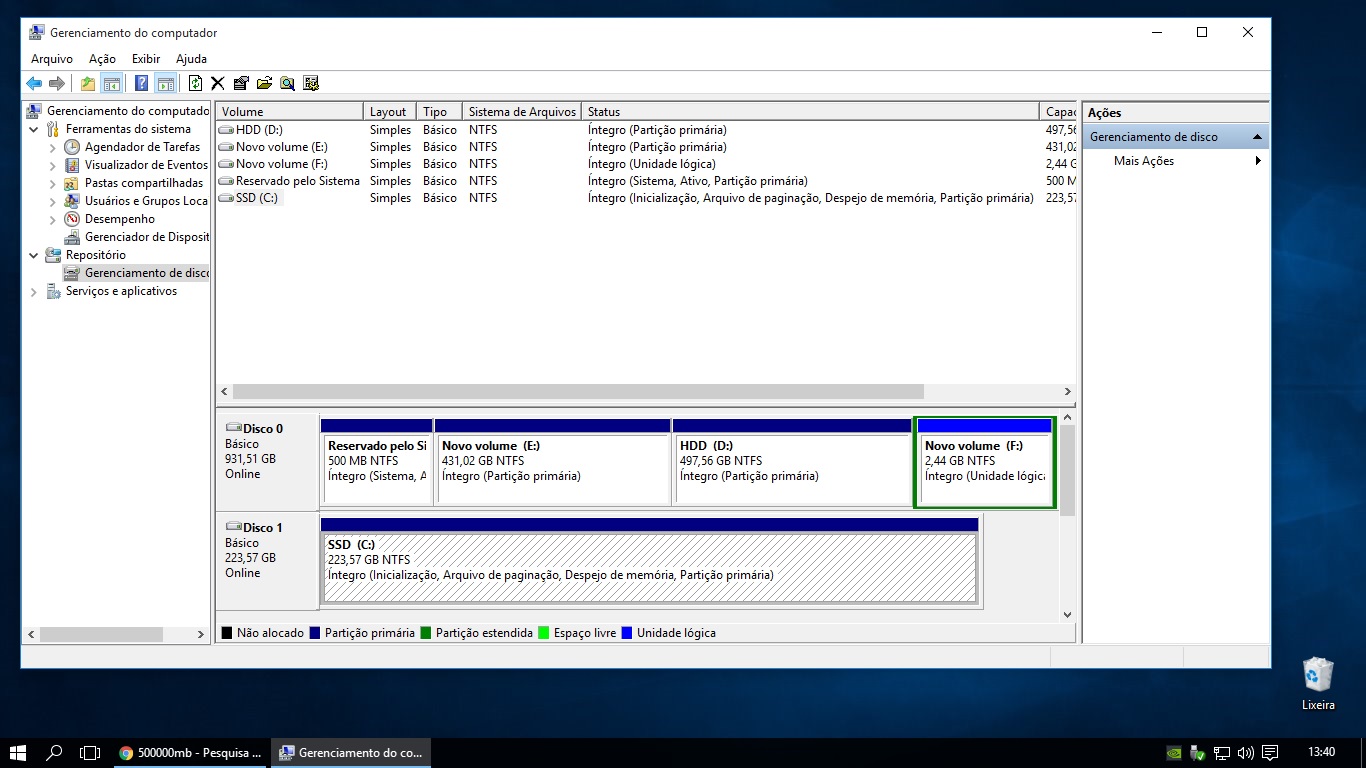This screenshot has height=768, width=1366.
Task: Select the Novo volume (E:) partition block
Action: click(x=552, y=461)
